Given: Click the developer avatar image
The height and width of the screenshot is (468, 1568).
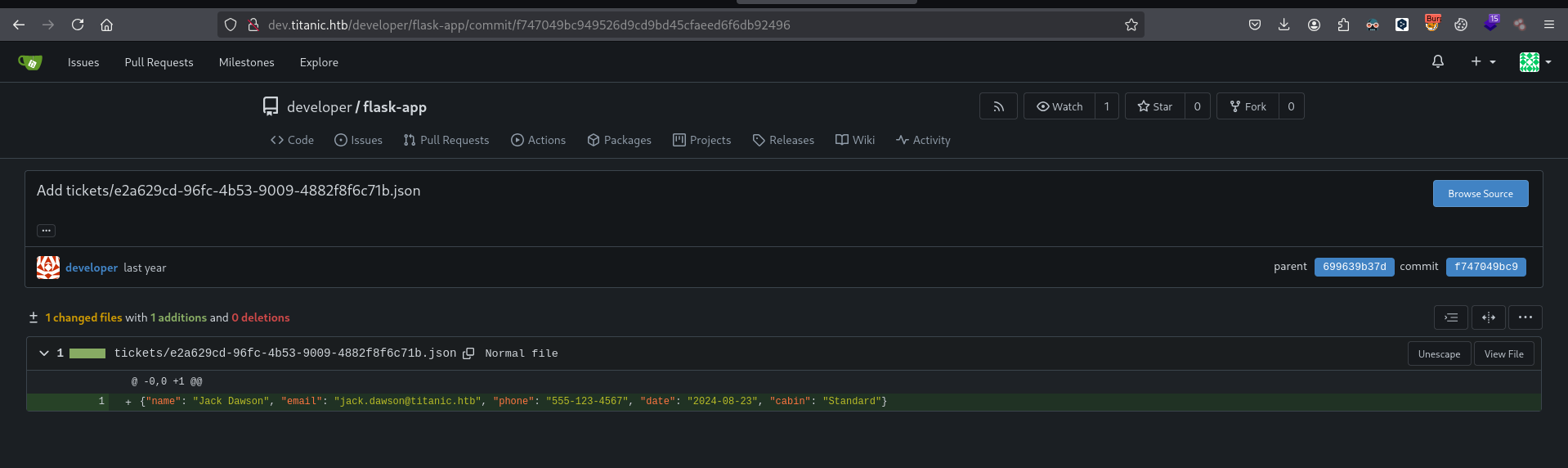Looking at the screenshot, I should [x=48, y=268].
